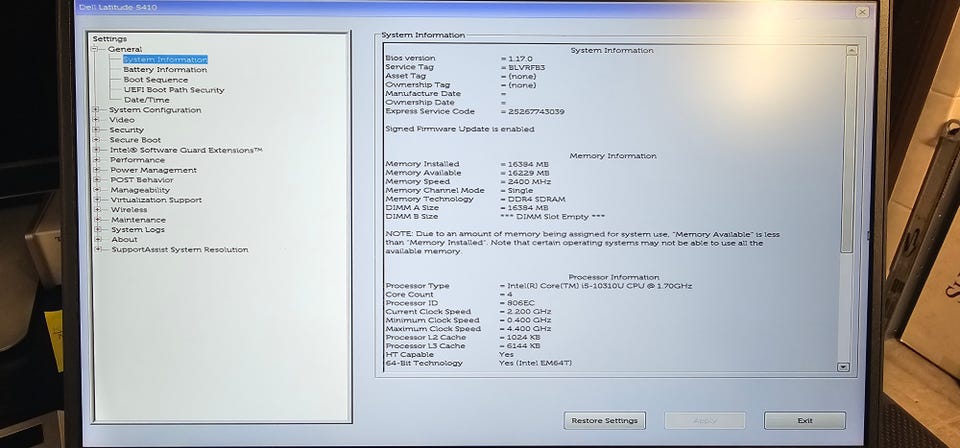960x448 pixels.
Task: Click the disabled Apply button
Action: 705,420
